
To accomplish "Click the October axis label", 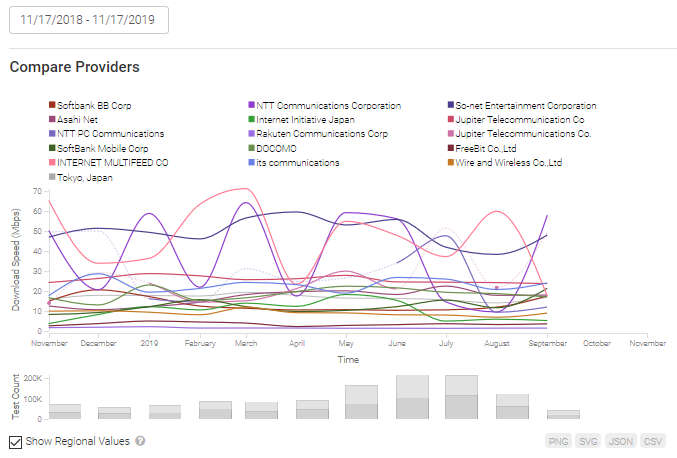I will pyautogui.click(x=597, y=343).
